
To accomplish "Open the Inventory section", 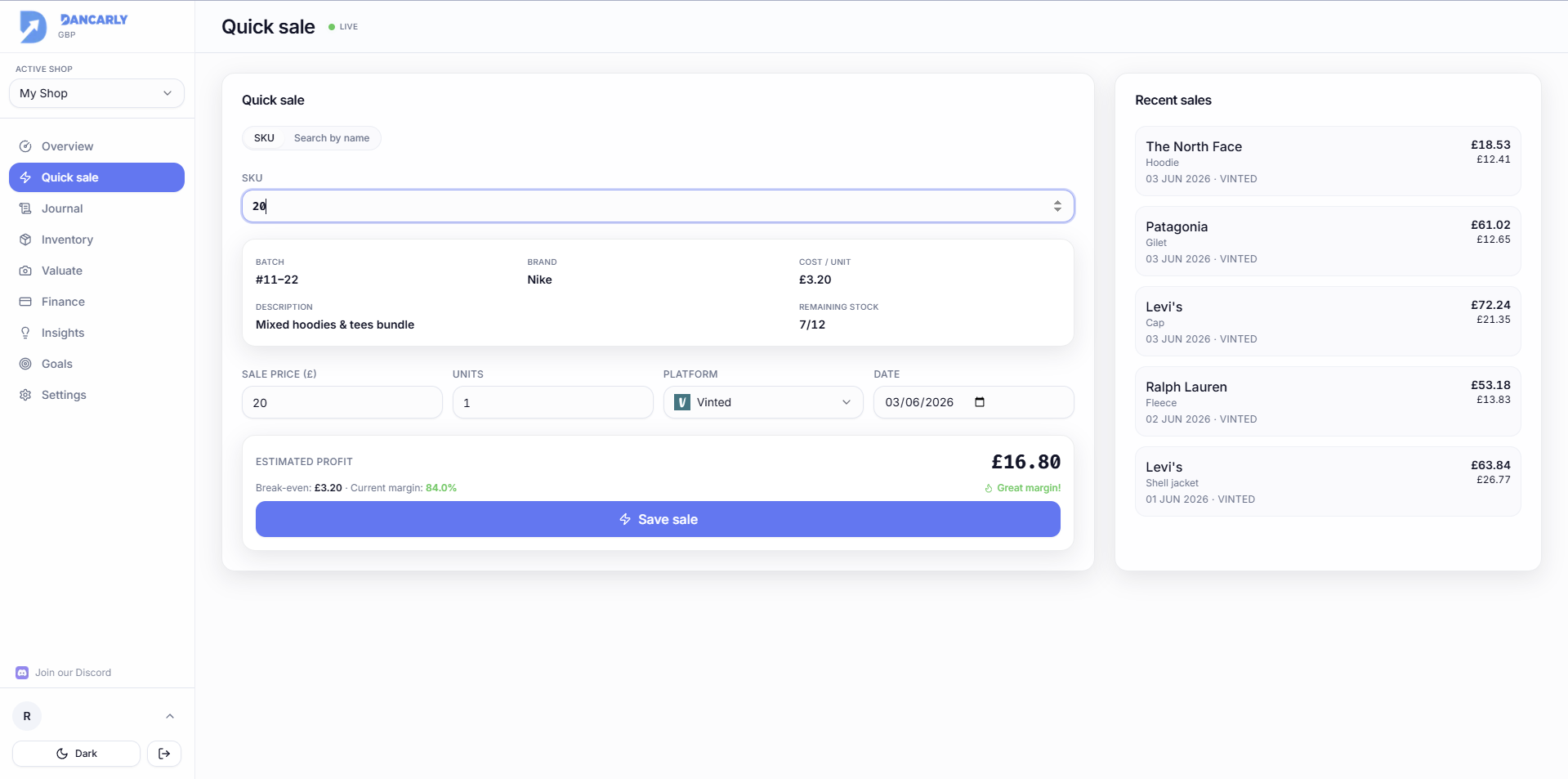I will pos(96,240).
